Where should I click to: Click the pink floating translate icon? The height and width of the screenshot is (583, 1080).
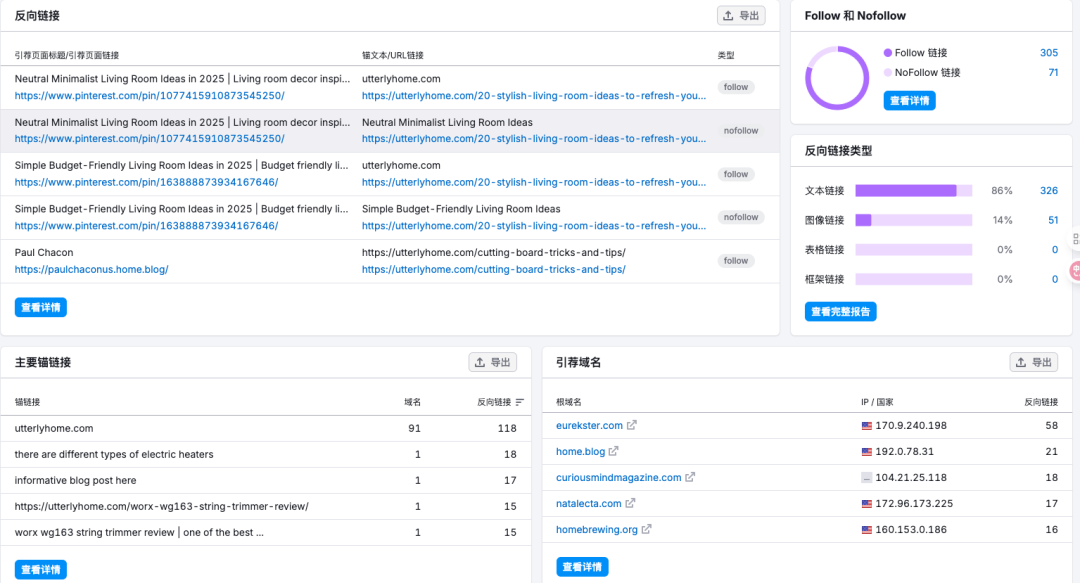1075,270
